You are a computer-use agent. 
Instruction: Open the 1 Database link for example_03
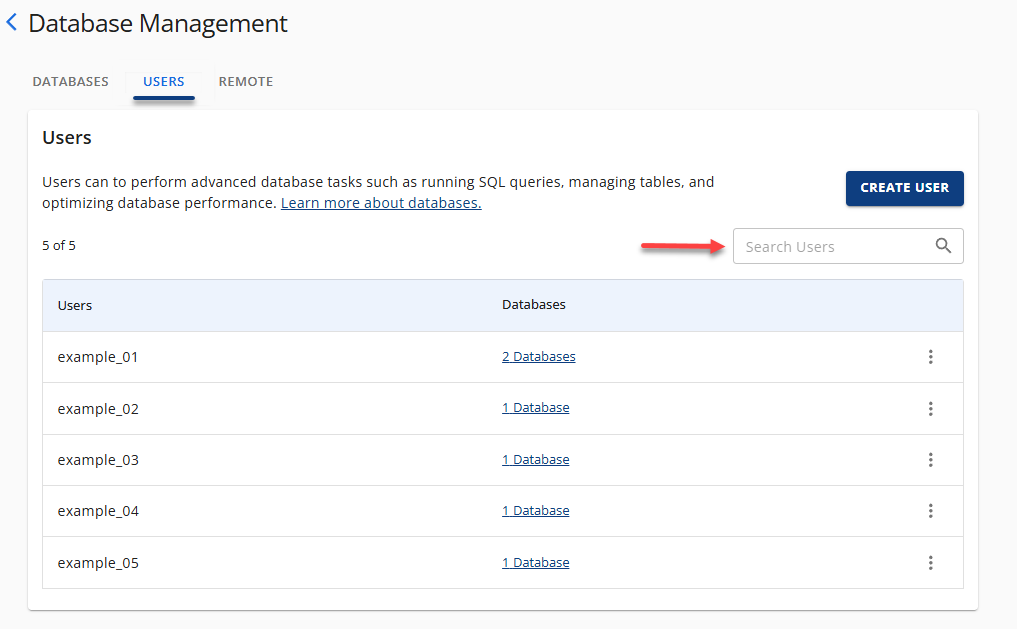click(535, 459)
